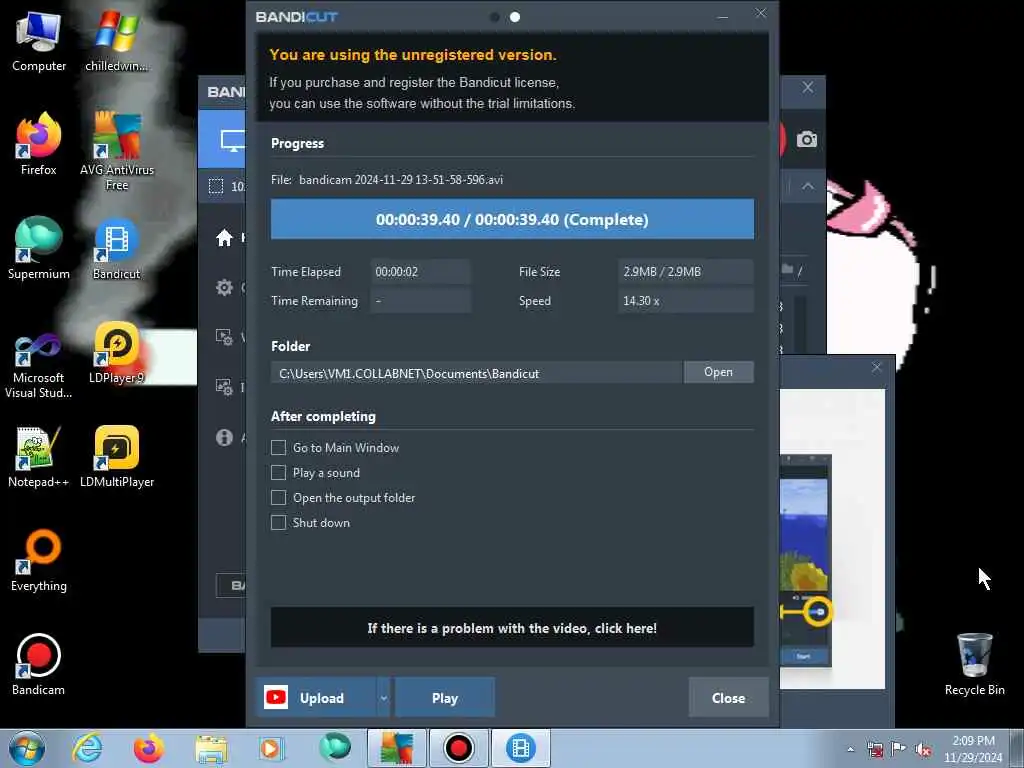Select the first page indicator dot
Image resolution: width=1024 pixels, height=768 pixels.
pos(495,17)
